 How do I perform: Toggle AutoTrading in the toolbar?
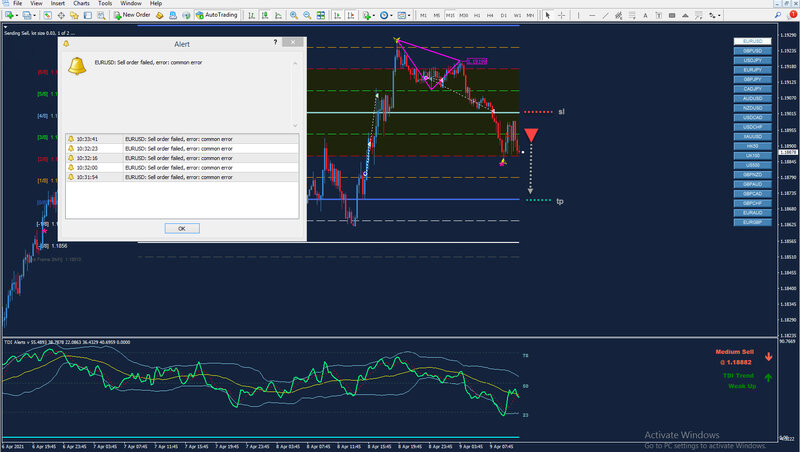point(217,15)
